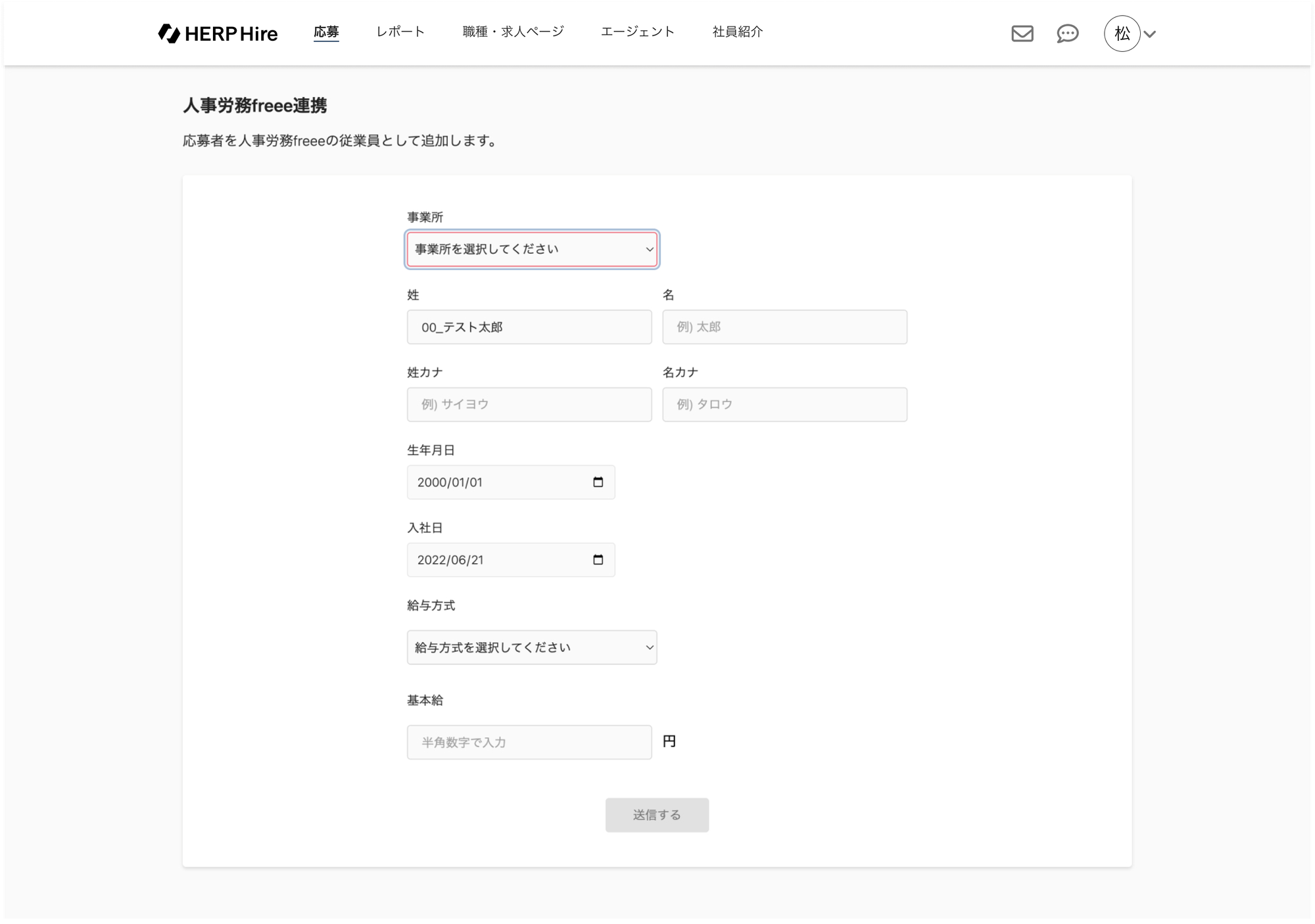Focus the 姓 field containing 00_テスト太郎
This screenshot has width=1315, height=924.
click(529, 327)
